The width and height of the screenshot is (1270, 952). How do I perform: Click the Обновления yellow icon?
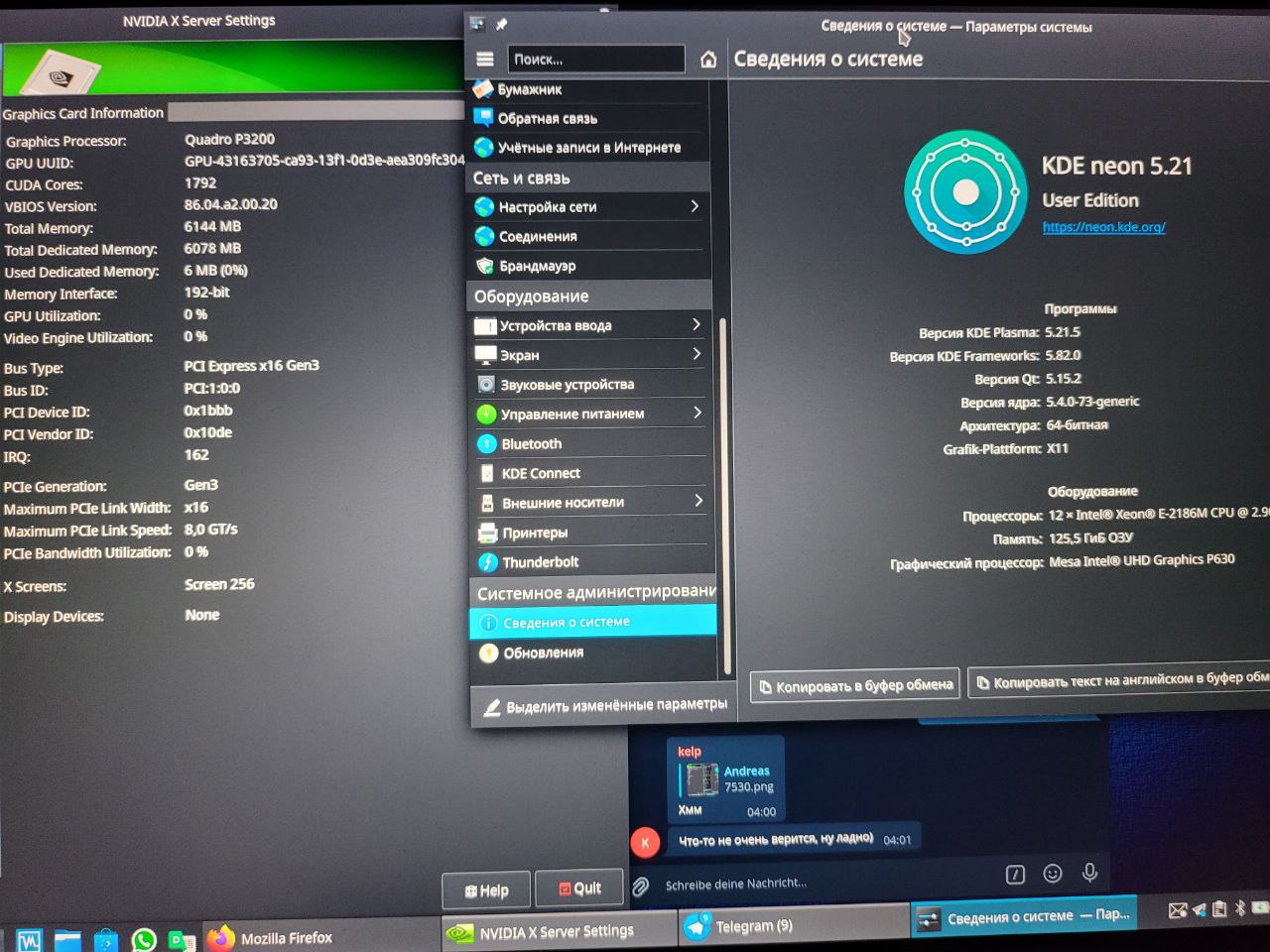pyautogui.click(x=488, y=653)
